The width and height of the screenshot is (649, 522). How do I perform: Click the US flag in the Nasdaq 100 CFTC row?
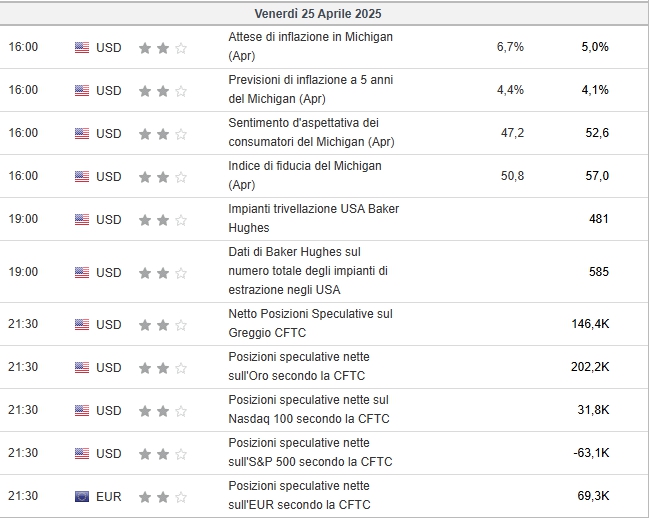(x=82, y=410)
